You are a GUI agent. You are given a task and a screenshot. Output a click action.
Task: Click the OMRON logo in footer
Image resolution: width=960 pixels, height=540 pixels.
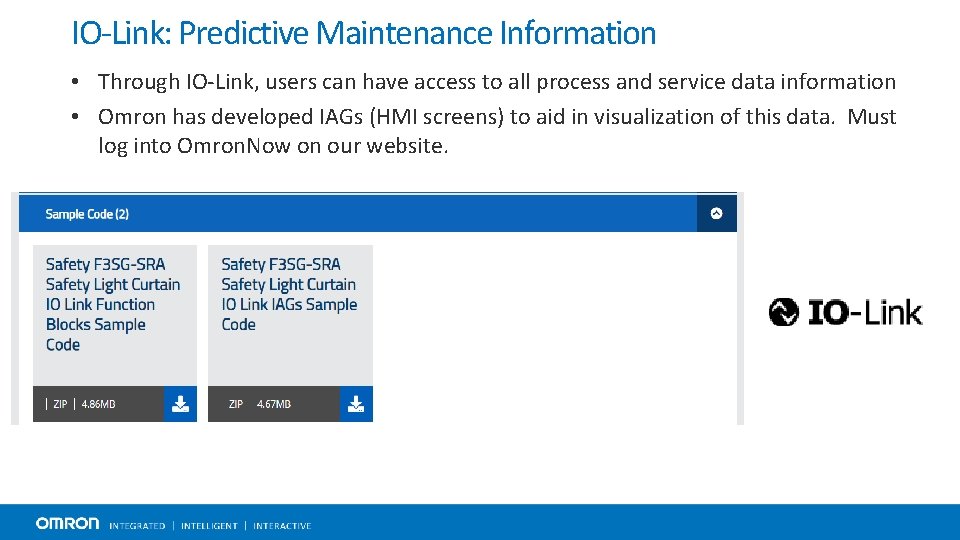pyautogui.click(x=67, y=523)
